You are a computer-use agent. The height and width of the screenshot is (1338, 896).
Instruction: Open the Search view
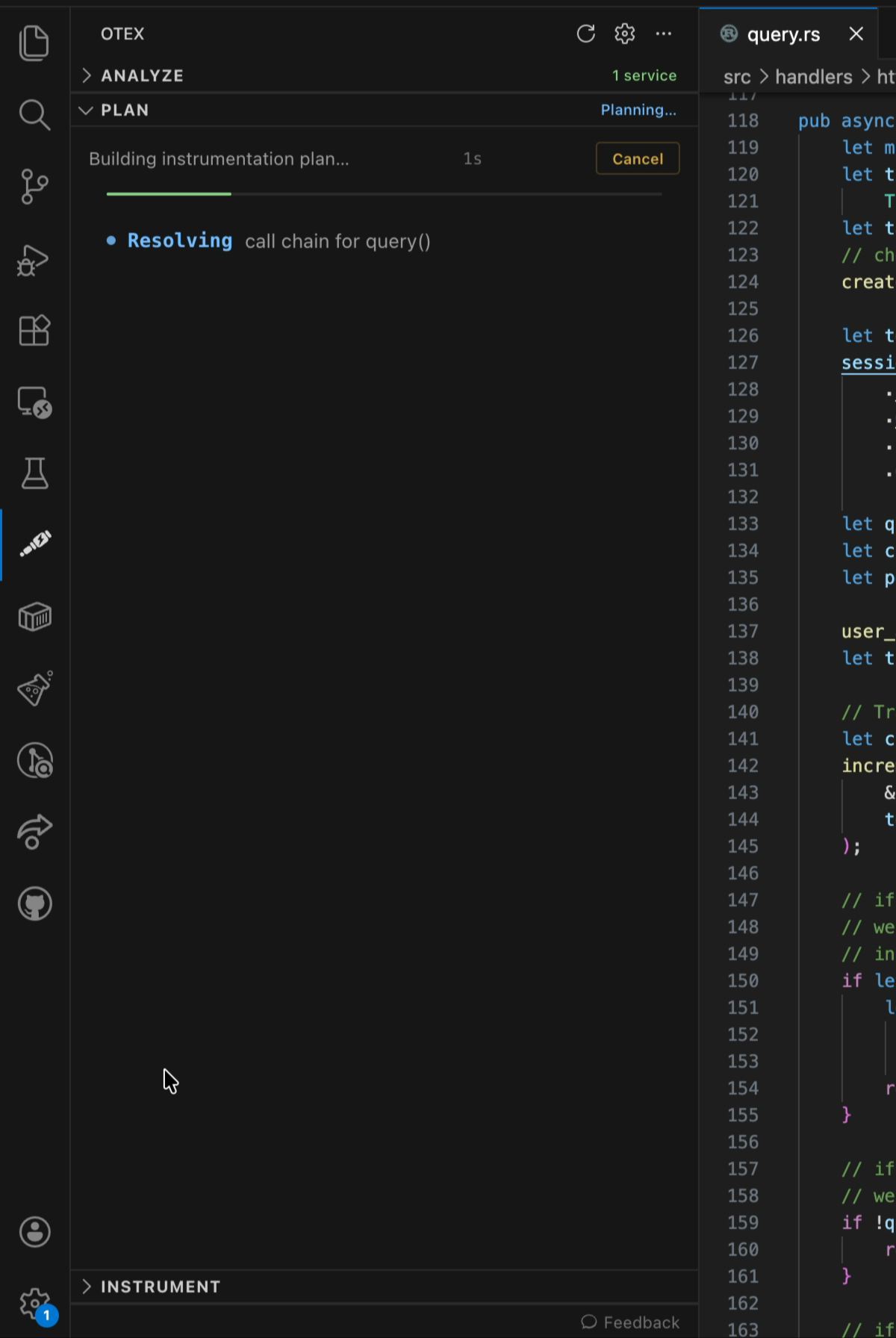click(34, 114)
